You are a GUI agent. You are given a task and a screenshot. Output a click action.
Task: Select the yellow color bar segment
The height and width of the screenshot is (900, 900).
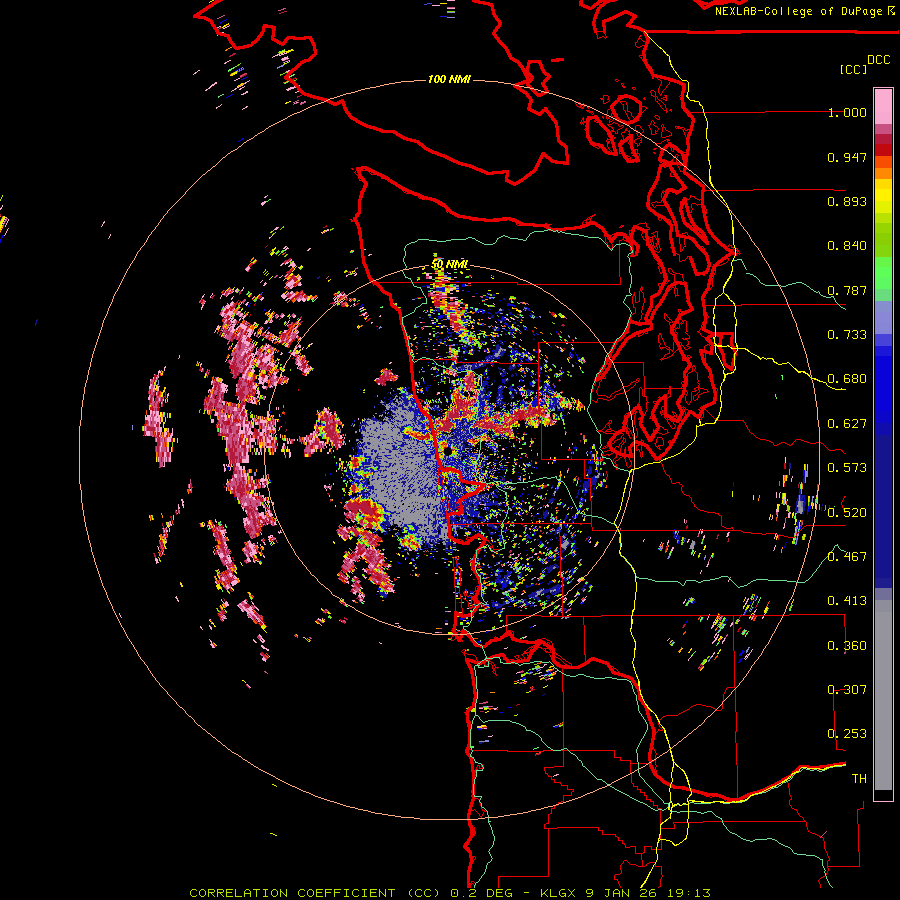point(883,196)
